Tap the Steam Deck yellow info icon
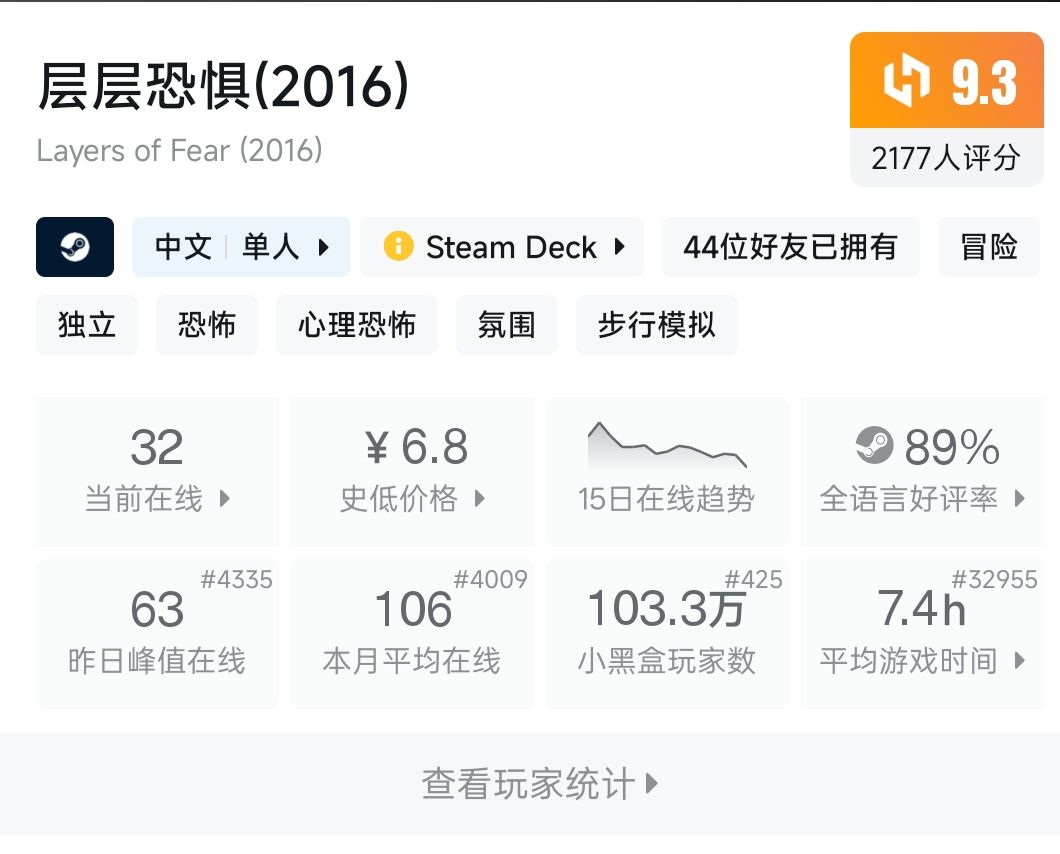 tap(398, 247)
